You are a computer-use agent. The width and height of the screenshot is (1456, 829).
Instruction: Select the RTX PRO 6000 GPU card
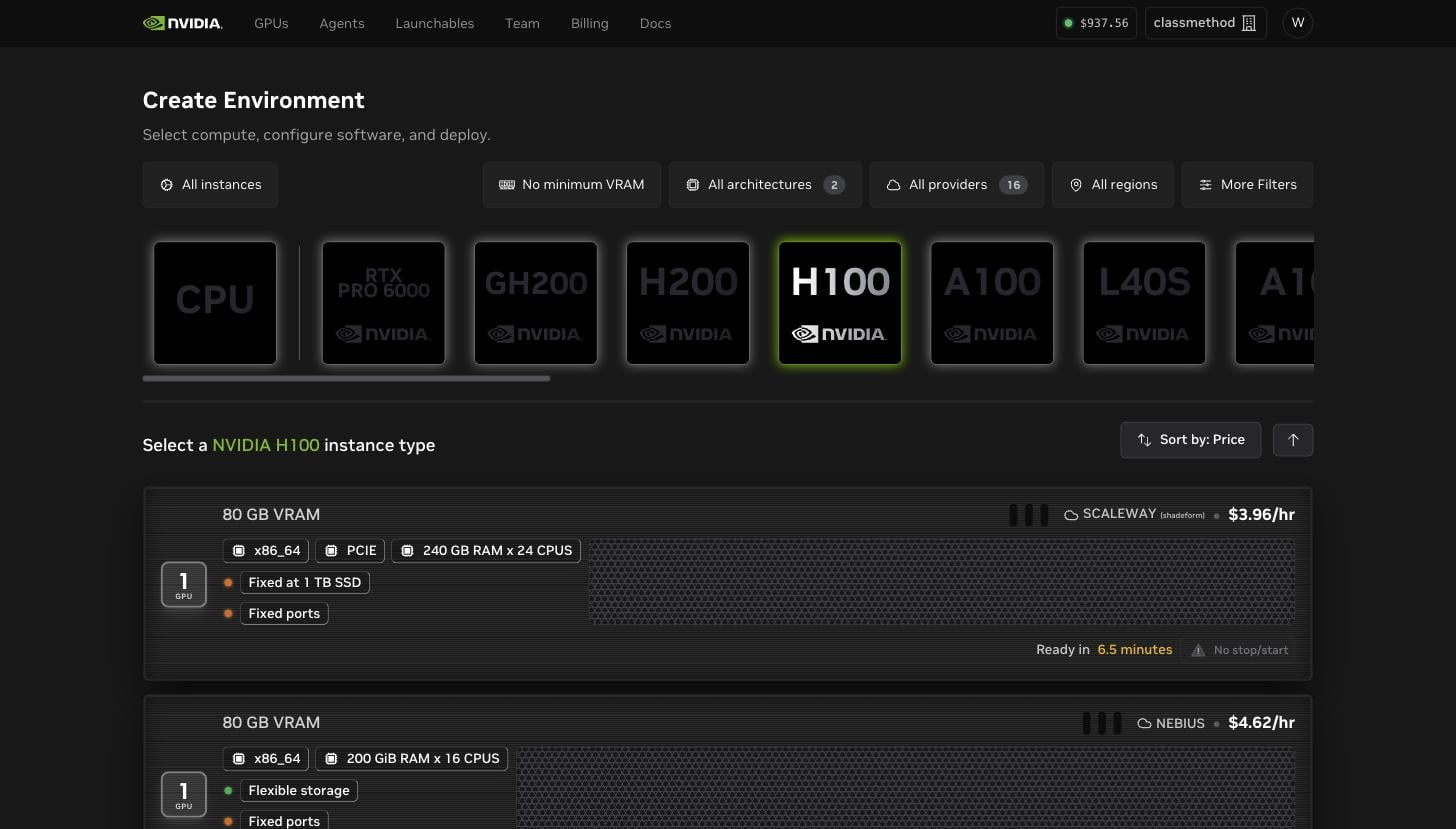pyautogui.click(x=384, y=303)
